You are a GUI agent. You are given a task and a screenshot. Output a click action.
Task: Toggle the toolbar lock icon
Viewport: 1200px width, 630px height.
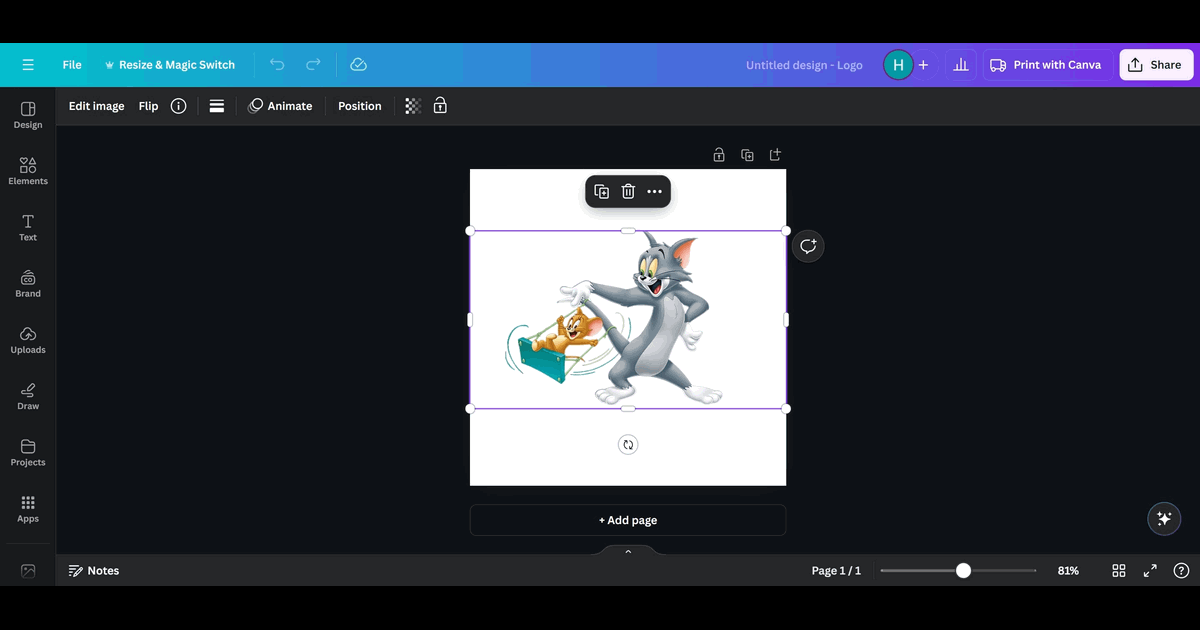point(440,106)
